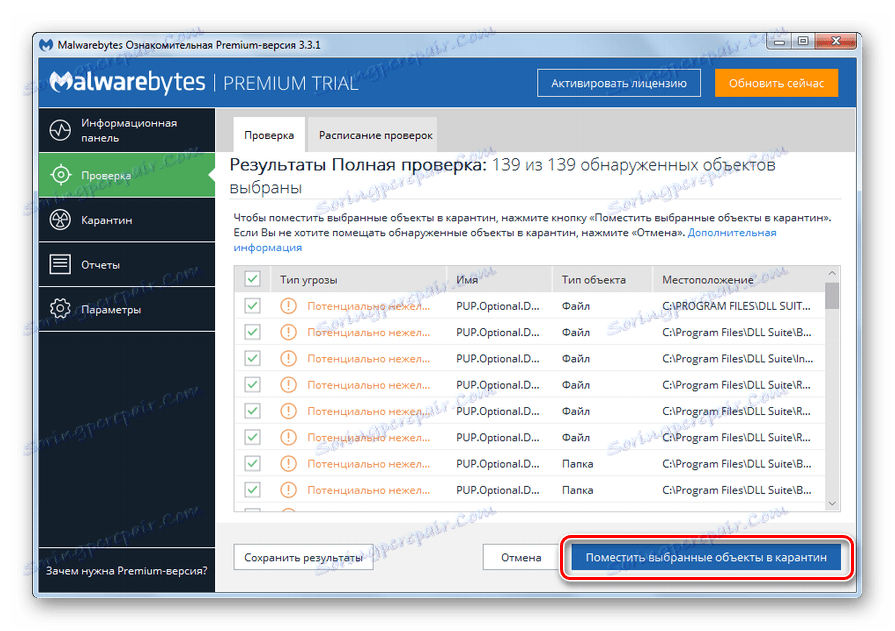Image resolution: width=895 pixels, height=631 pixels.
Task: Open the Информационная панель dashboard icon
Action: (x=60, y=130)
